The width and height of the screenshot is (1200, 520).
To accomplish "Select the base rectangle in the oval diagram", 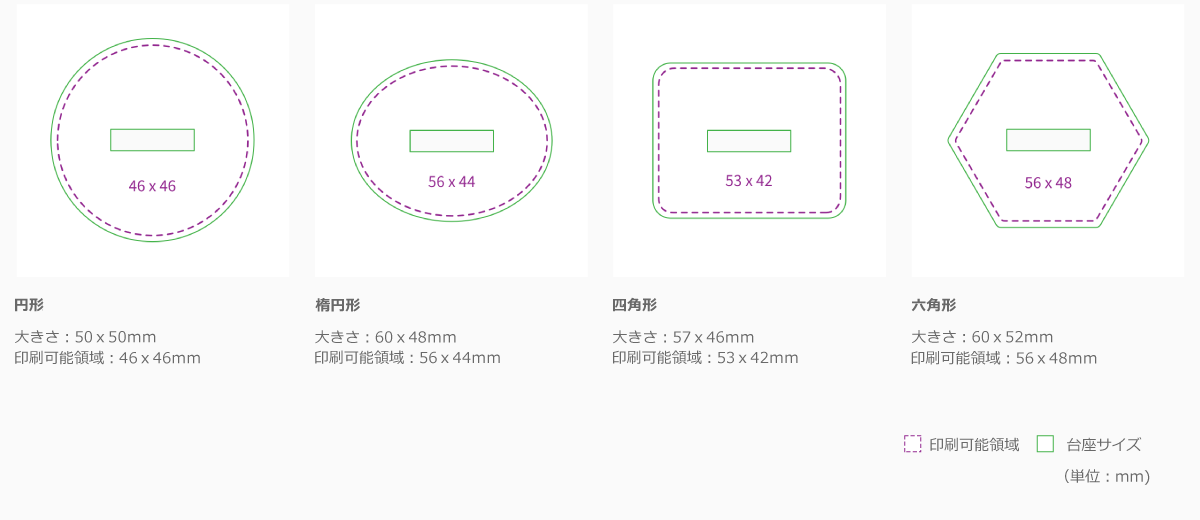I will (451, 141).
